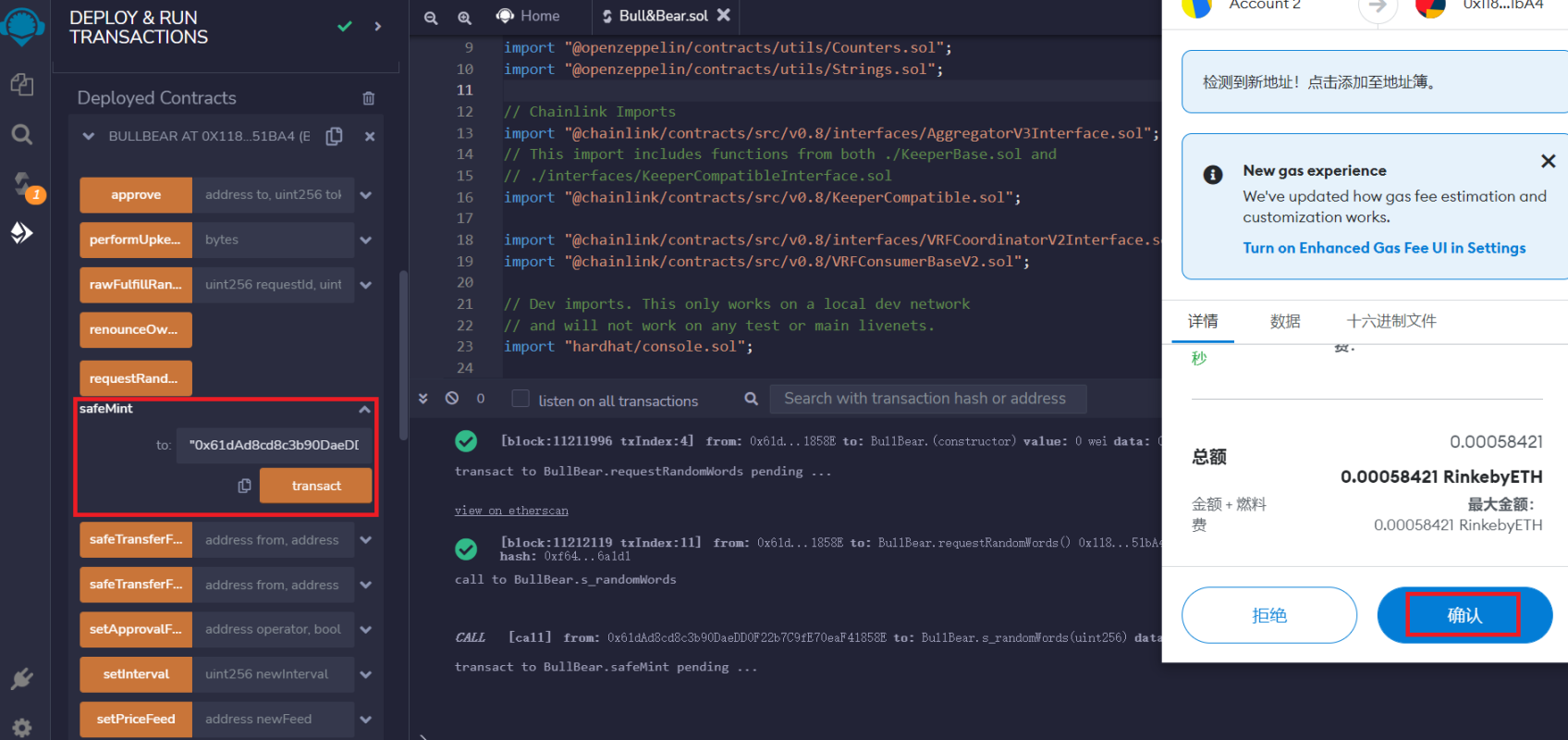Switch to the 数据 tab in MetaMask
This screenshot has height=740, width=1568.
[x=1284, y=321]
